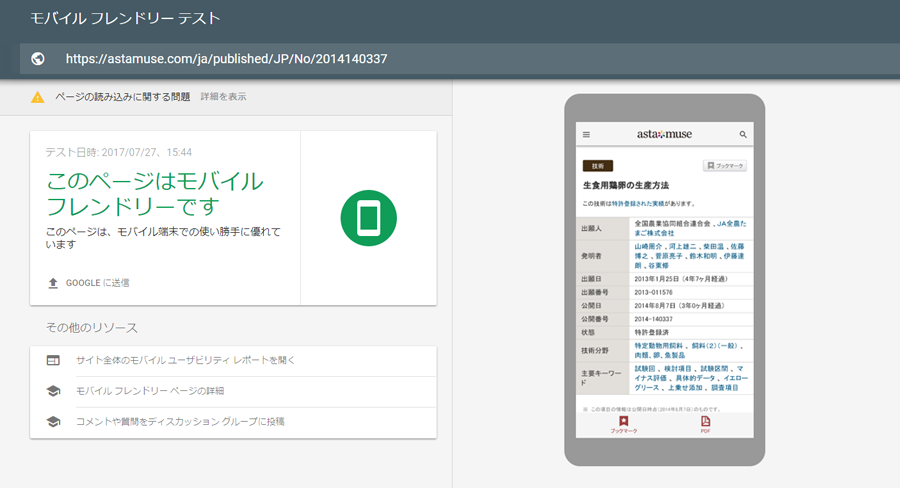Open 詳細を表示 link for loading issues
Viewport: 900px width, 488px height.
[223, 96]
